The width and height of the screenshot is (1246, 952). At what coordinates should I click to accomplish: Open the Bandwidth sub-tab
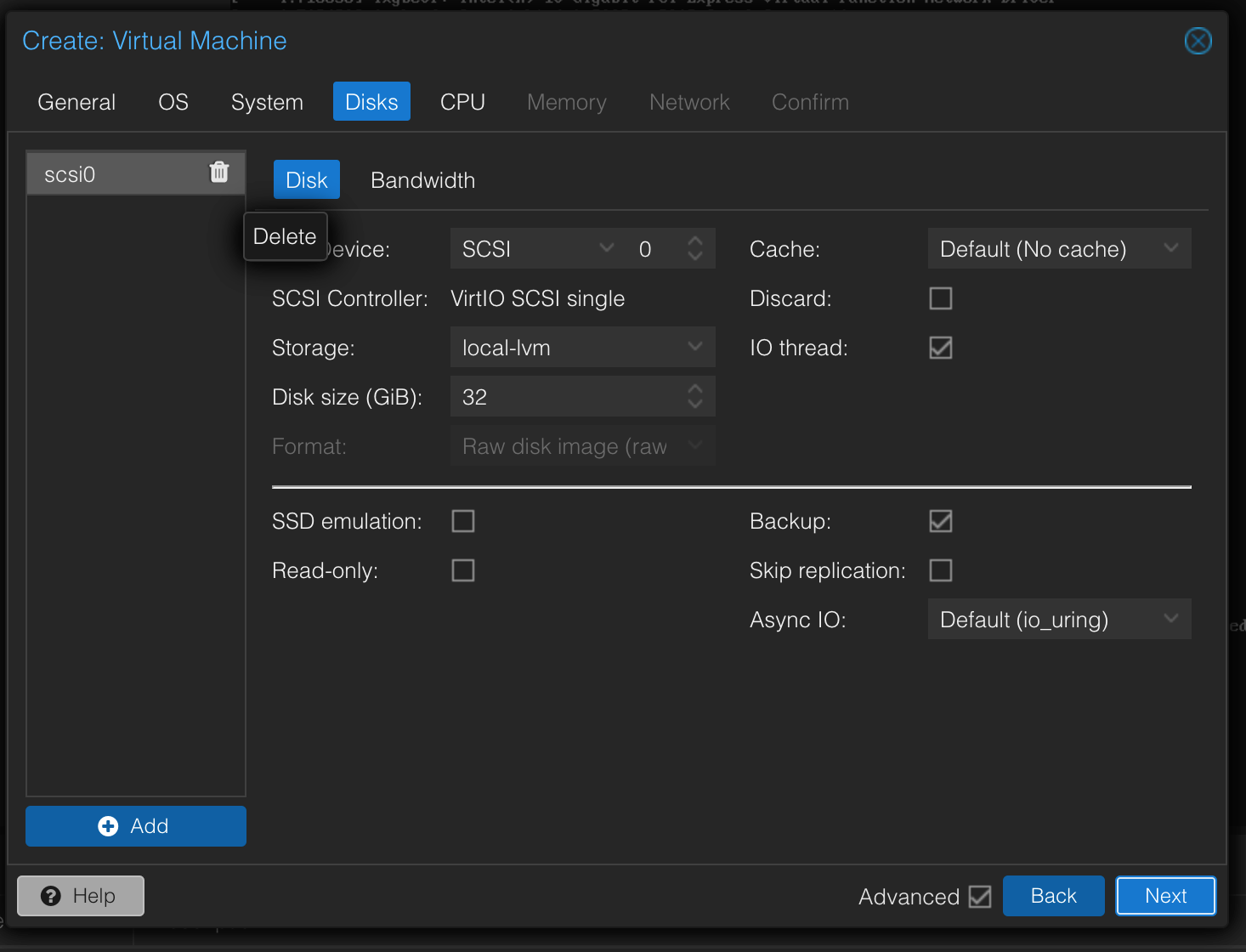point(422,180)
